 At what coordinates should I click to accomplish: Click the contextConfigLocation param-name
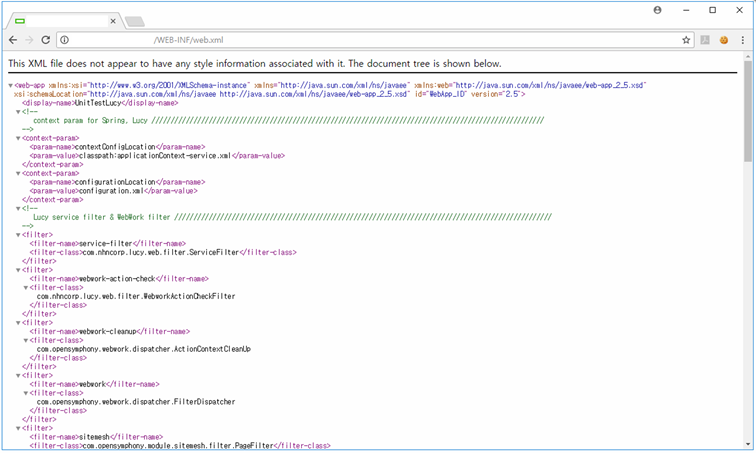coord(115,147)
